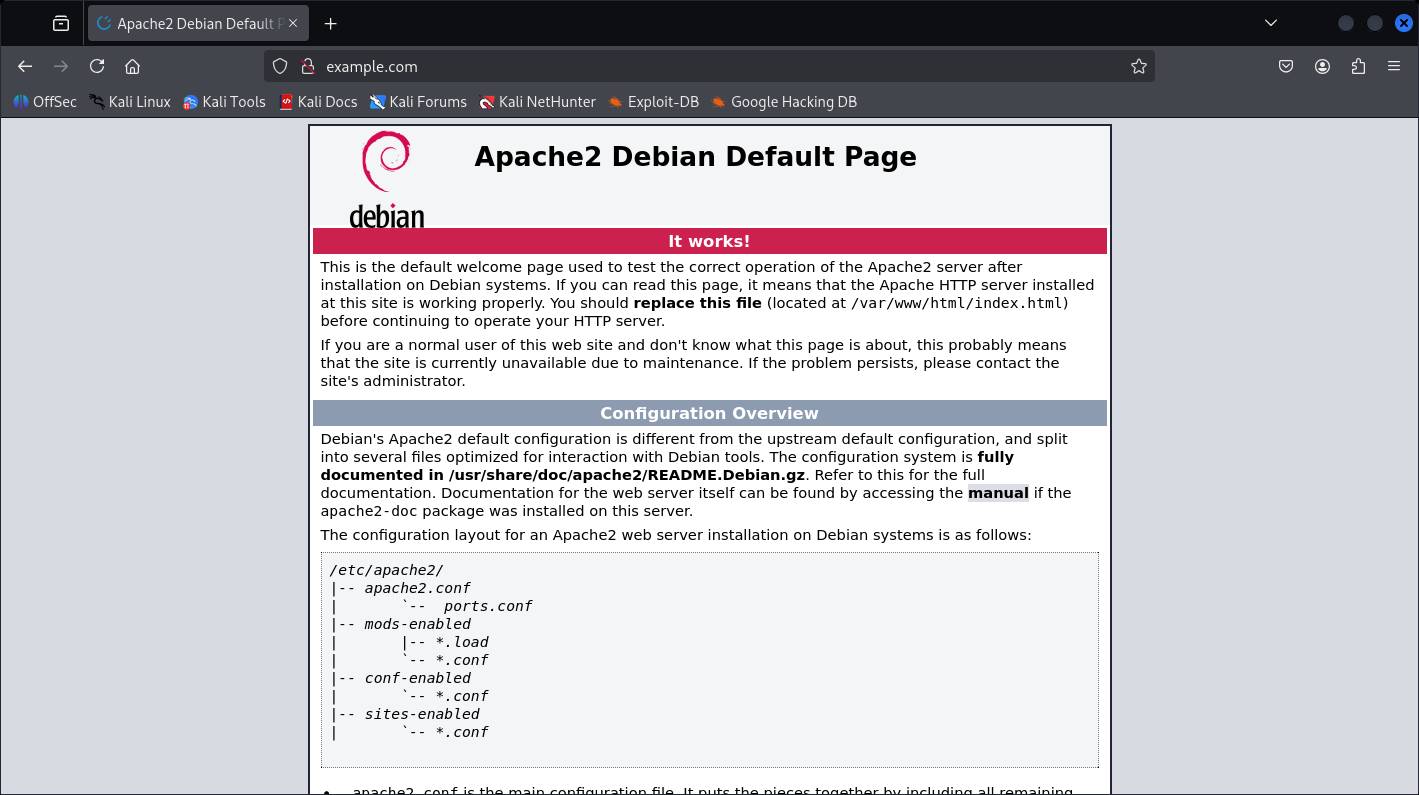Expand the list all tabs chevron
The height and width of the screenshot is (795, 1419).
[x=1271, y=23]
